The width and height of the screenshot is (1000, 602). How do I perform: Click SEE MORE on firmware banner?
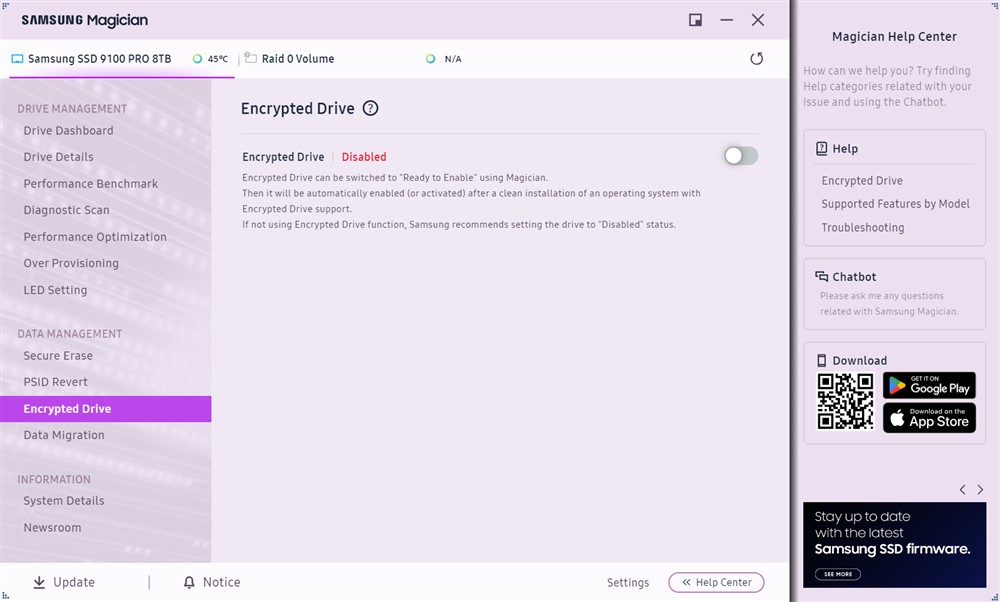tap(838, 574)
